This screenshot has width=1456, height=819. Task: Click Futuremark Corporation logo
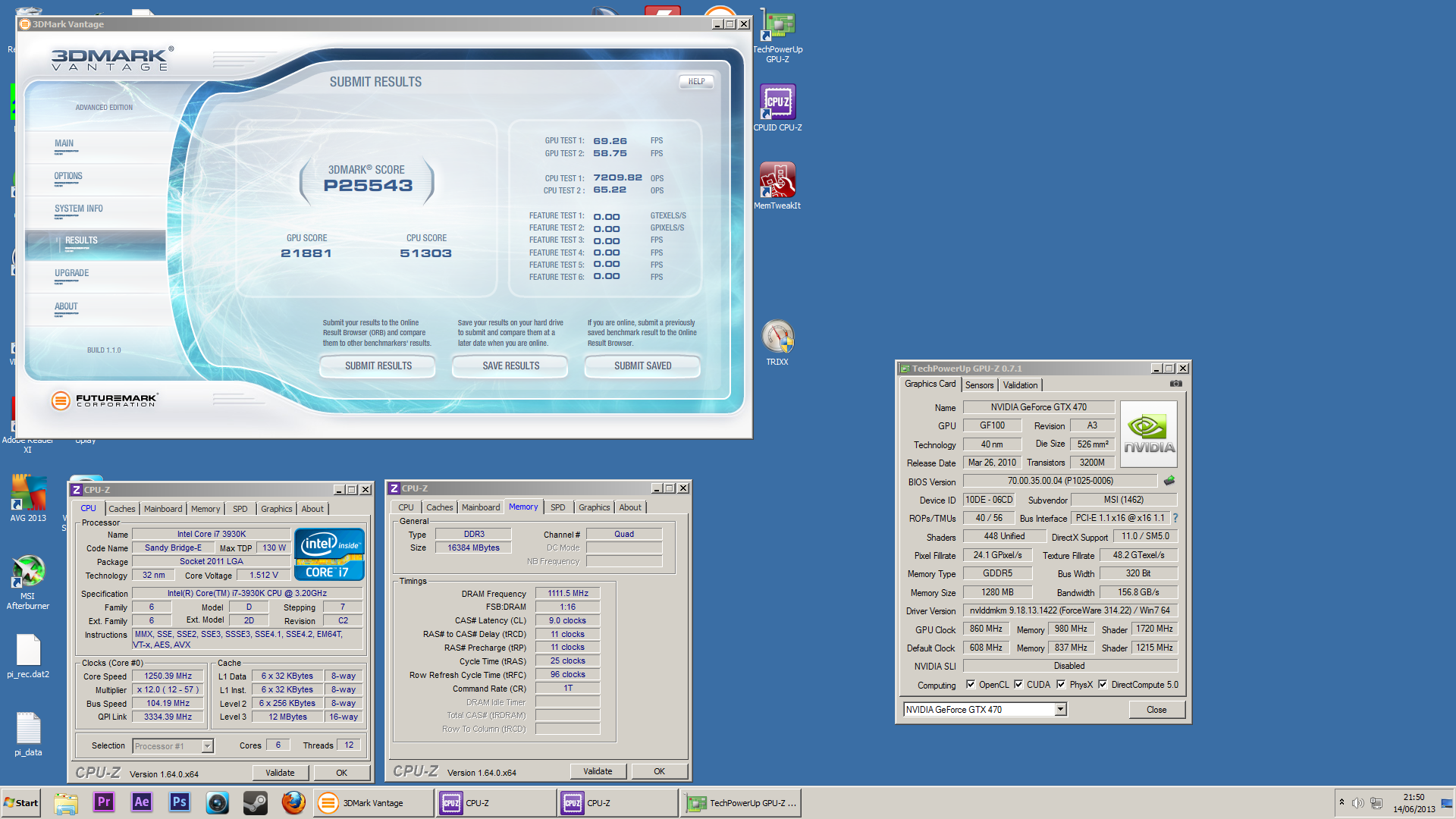tap(104, 400)
